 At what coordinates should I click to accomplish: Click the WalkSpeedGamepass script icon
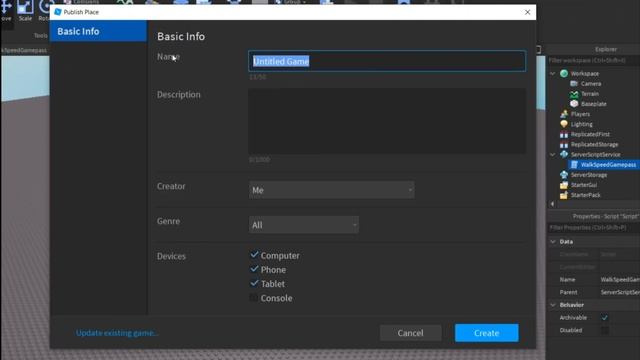click(x=574, y=164)
